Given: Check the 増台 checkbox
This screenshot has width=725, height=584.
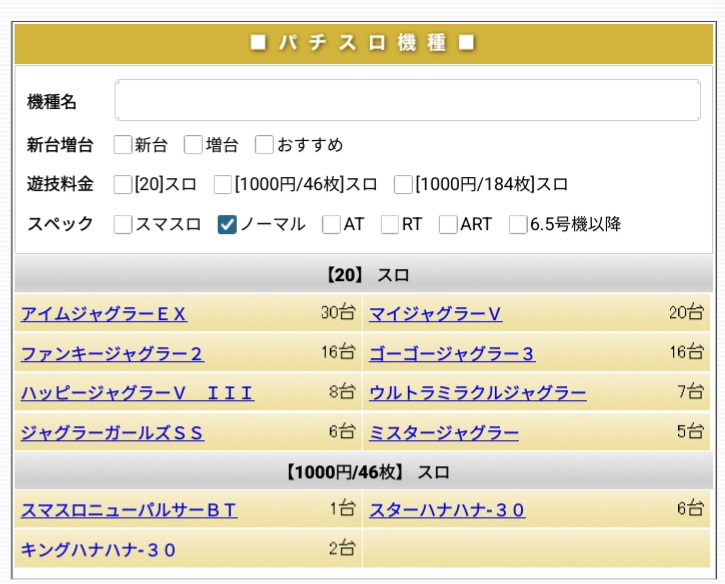Looking at the screenshot, I should pyautogui.click(x=193, y=145).
